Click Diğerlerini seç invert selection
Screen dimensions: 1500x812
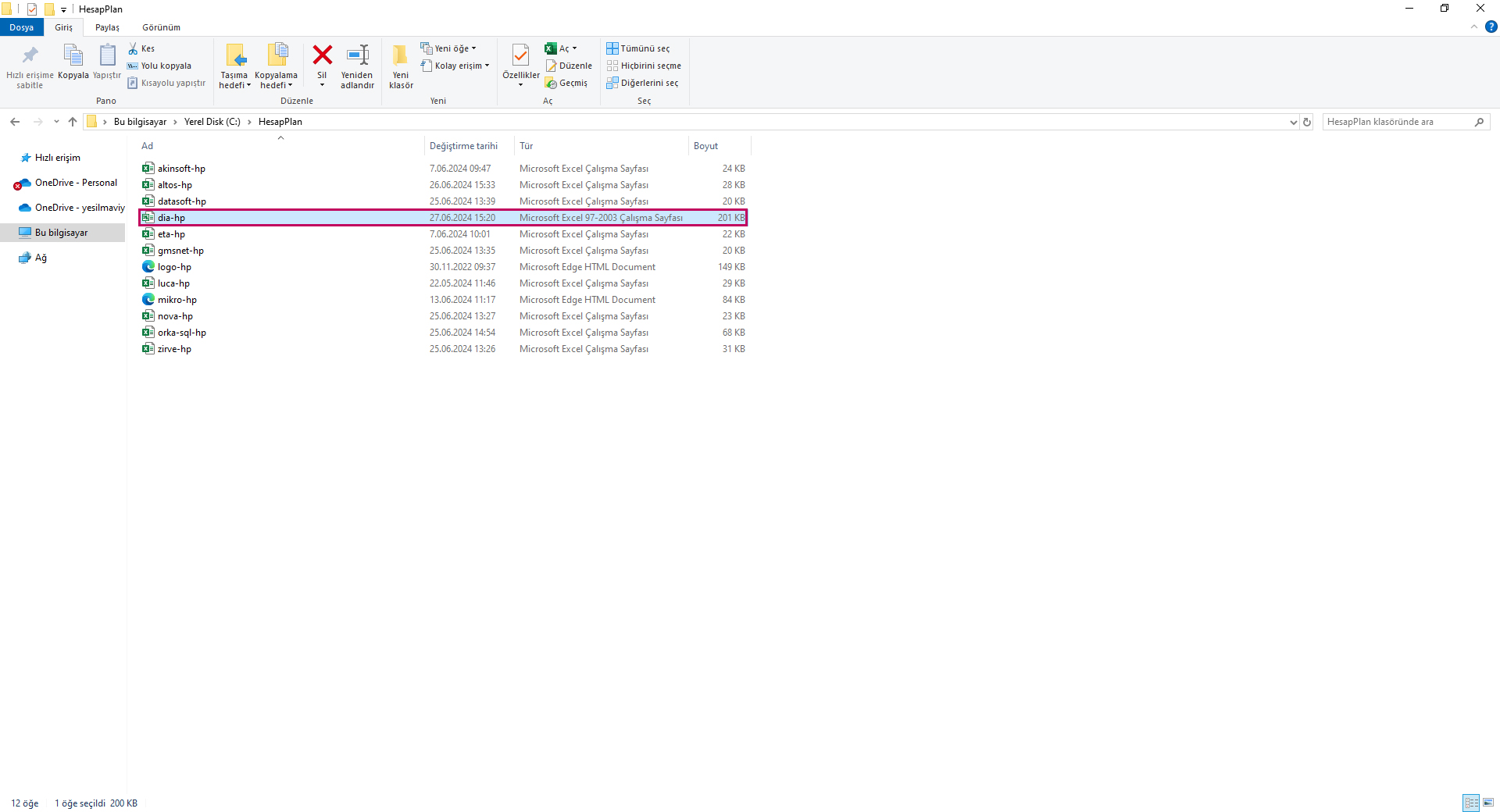642,83
